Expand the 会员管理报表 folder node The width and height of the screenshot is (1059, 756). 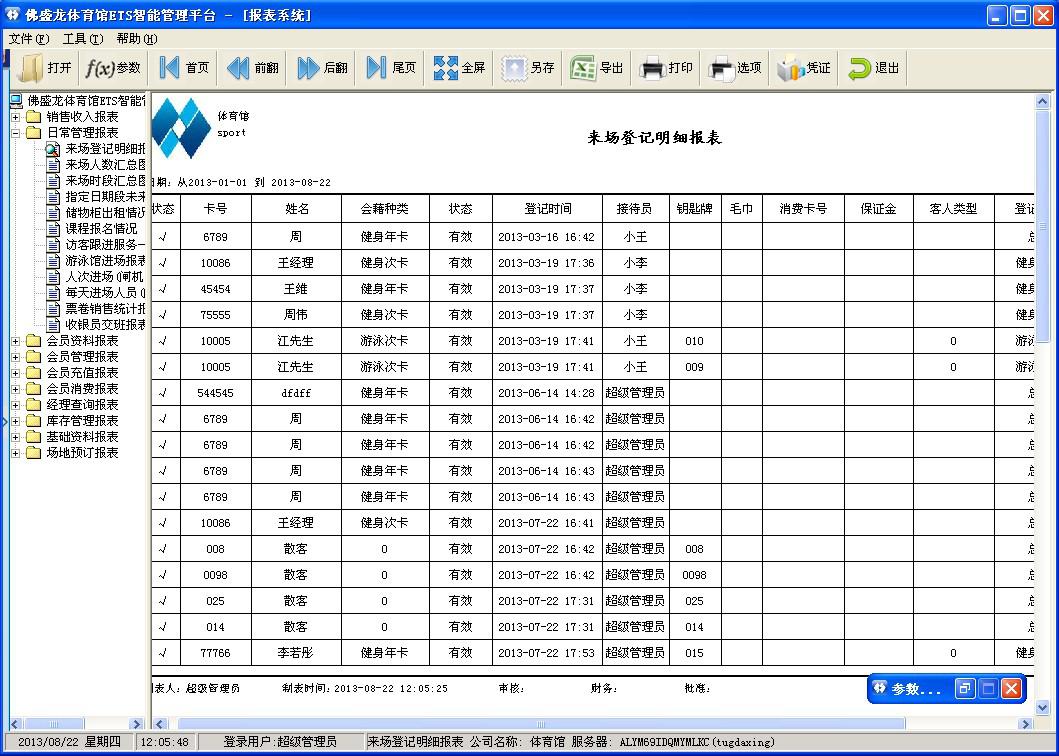pos(16,357)
